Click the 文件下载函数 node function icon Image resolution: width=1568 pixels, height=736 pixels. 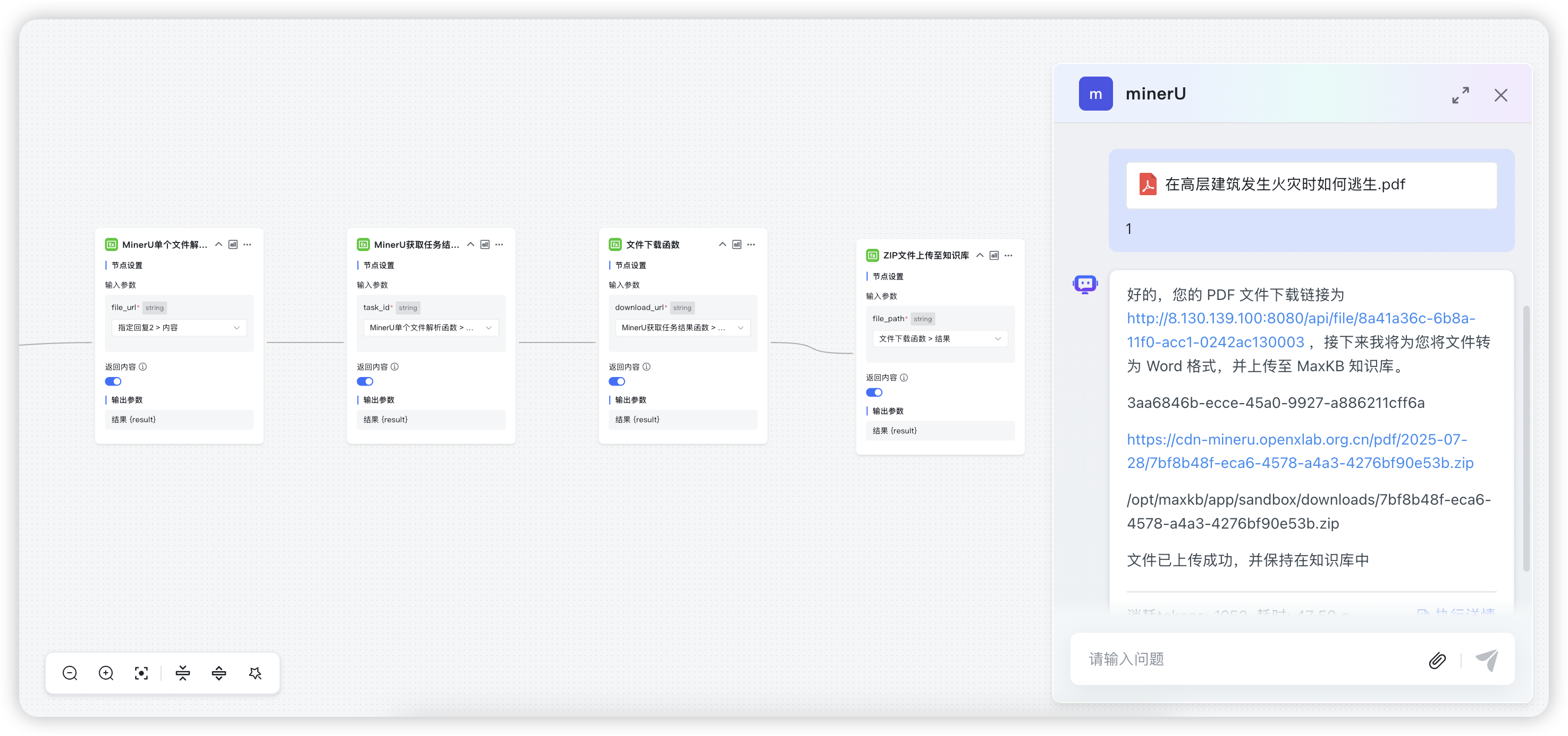(616, 244)
